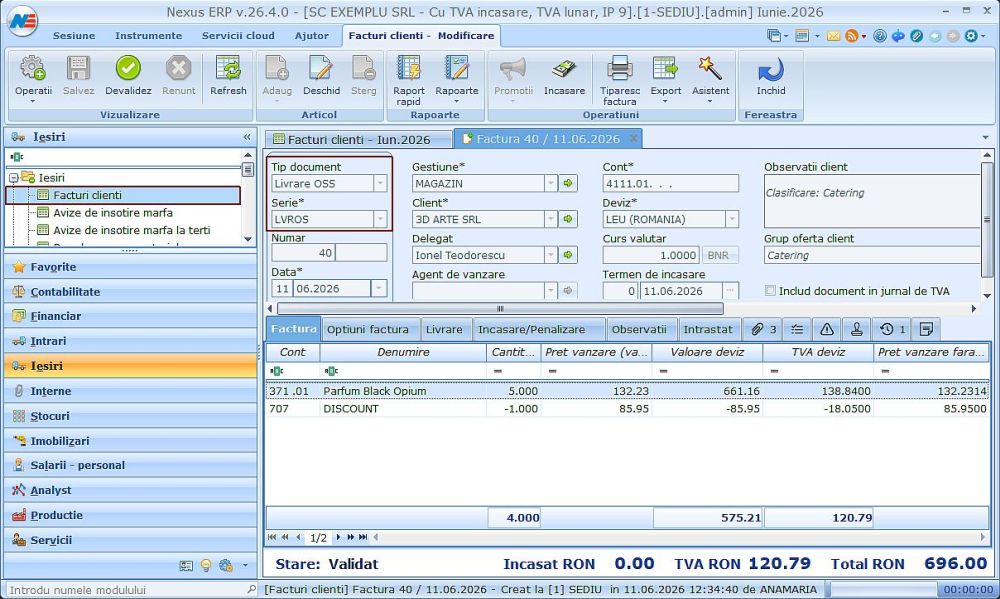Open the history clock tab
Screen dimensions: 1000x599
click(x=892, y=329)
